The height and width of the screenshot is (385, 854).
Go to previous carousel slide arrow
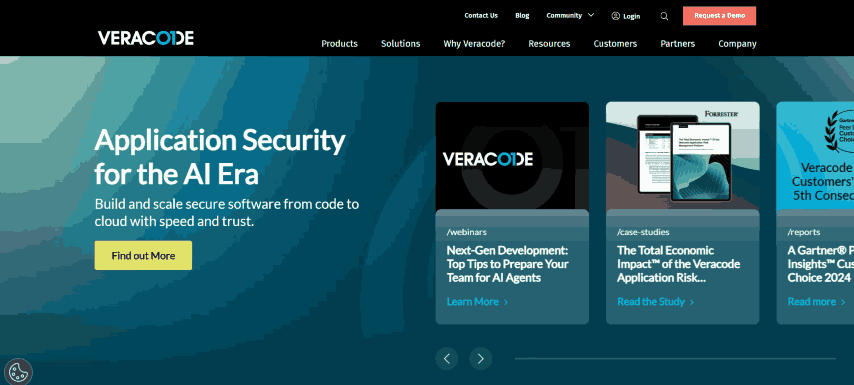point(447,358)
